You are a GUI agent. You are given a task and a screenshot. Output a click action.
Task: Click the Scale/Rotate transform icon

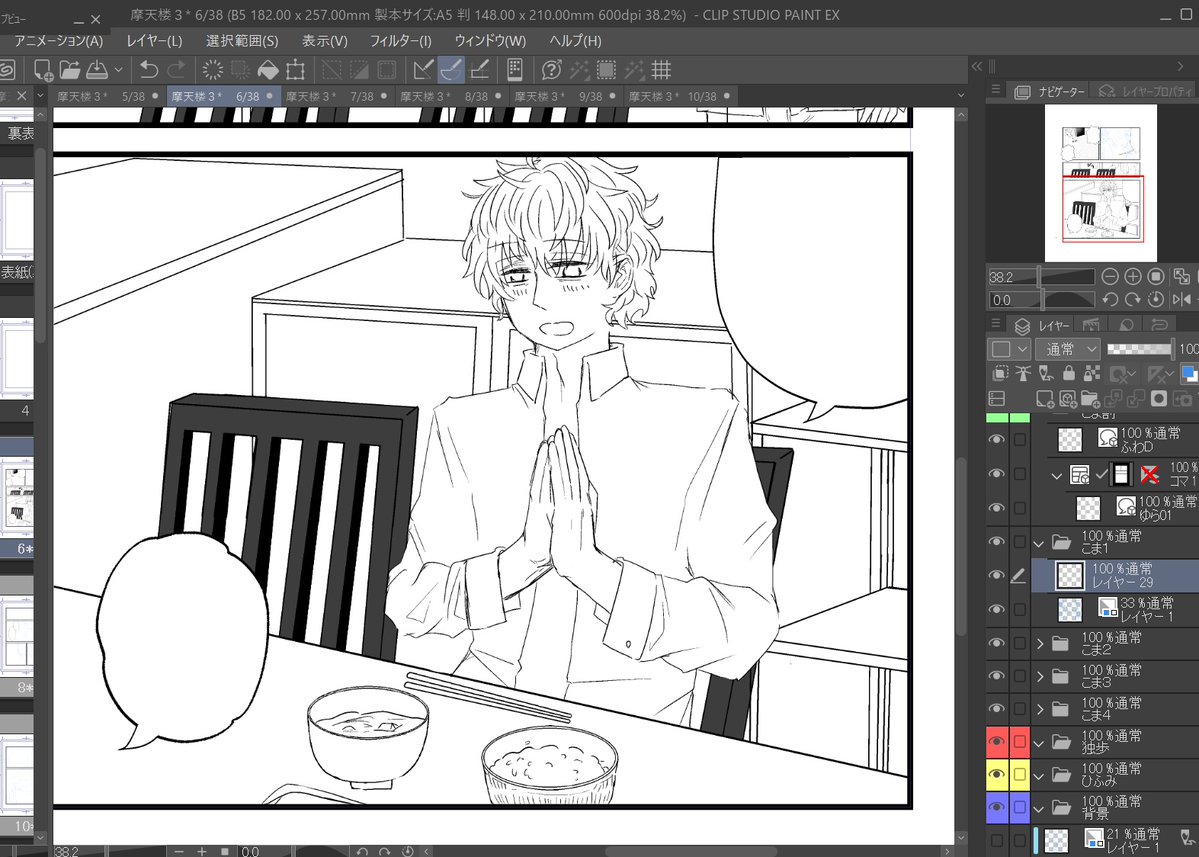[x=295, y=70]
